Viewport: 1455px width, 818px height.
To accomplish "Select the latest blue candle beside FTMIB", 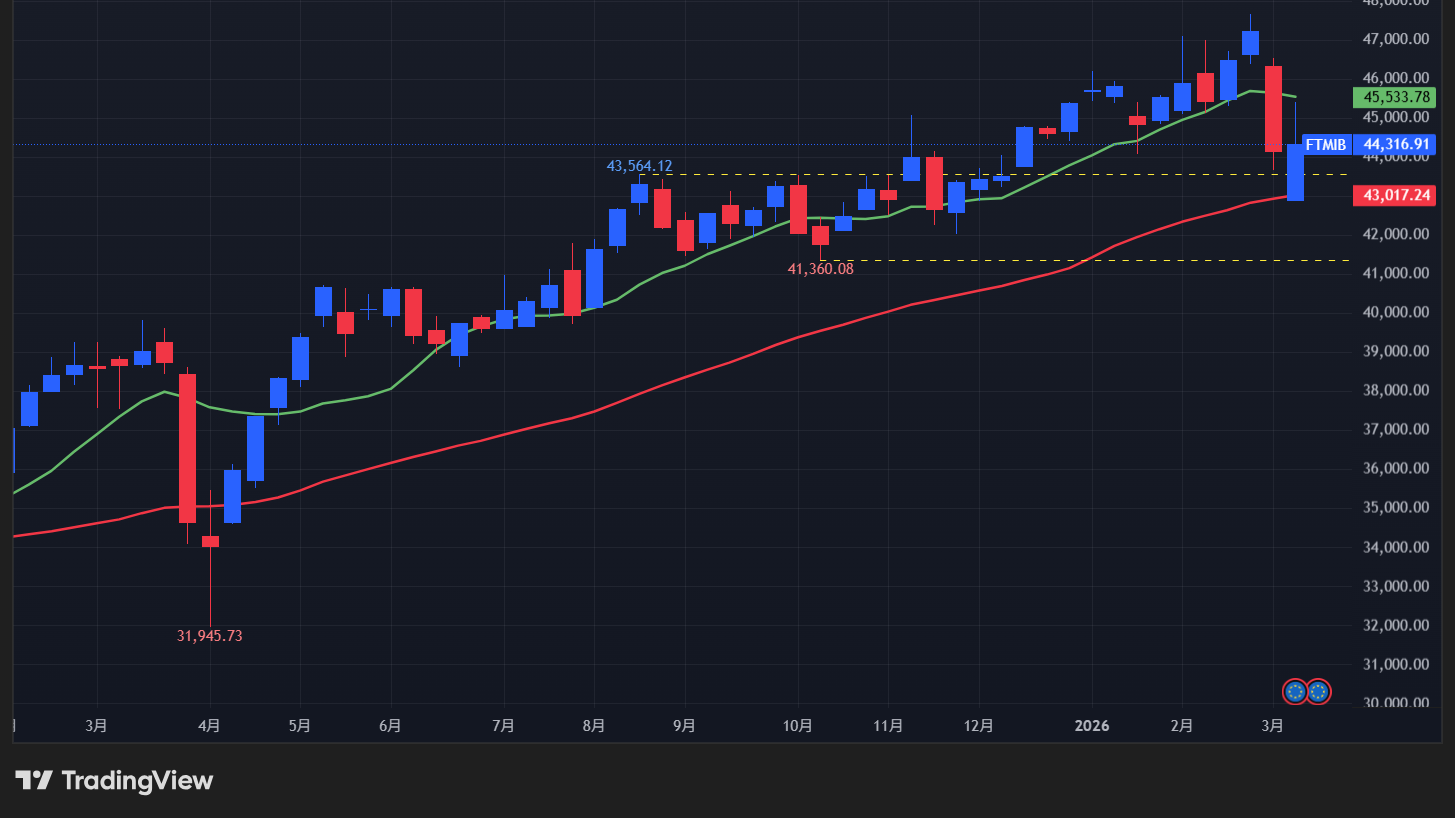I will point(1295,172).
